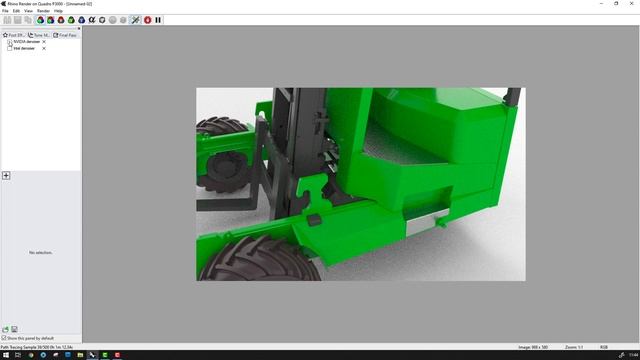Click the RGB status bar entry
Screen dimensions: 640x360
604,347
